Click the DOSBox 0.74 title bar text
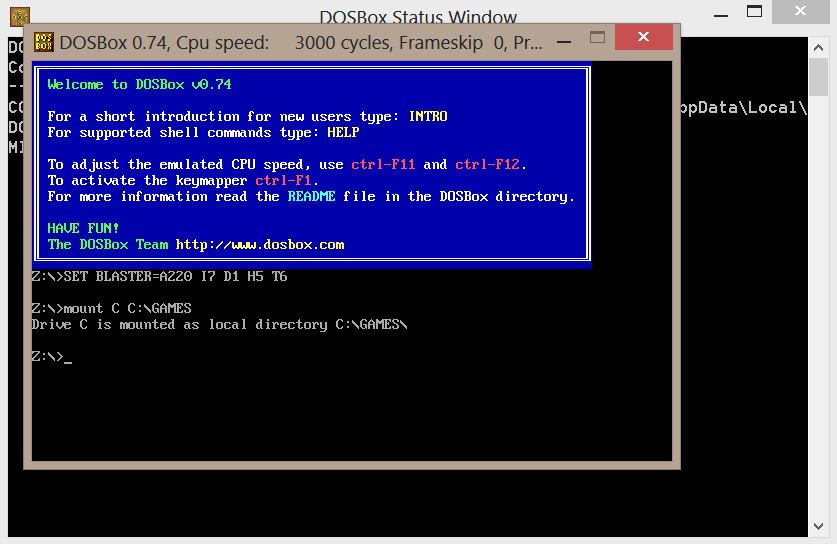 point(301,42)
